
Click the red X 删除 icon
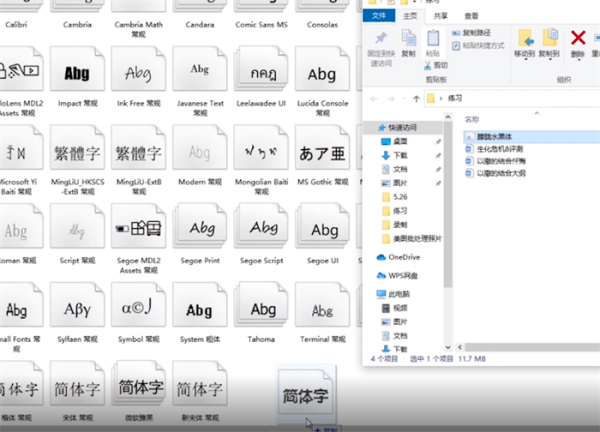pos(578,38)
